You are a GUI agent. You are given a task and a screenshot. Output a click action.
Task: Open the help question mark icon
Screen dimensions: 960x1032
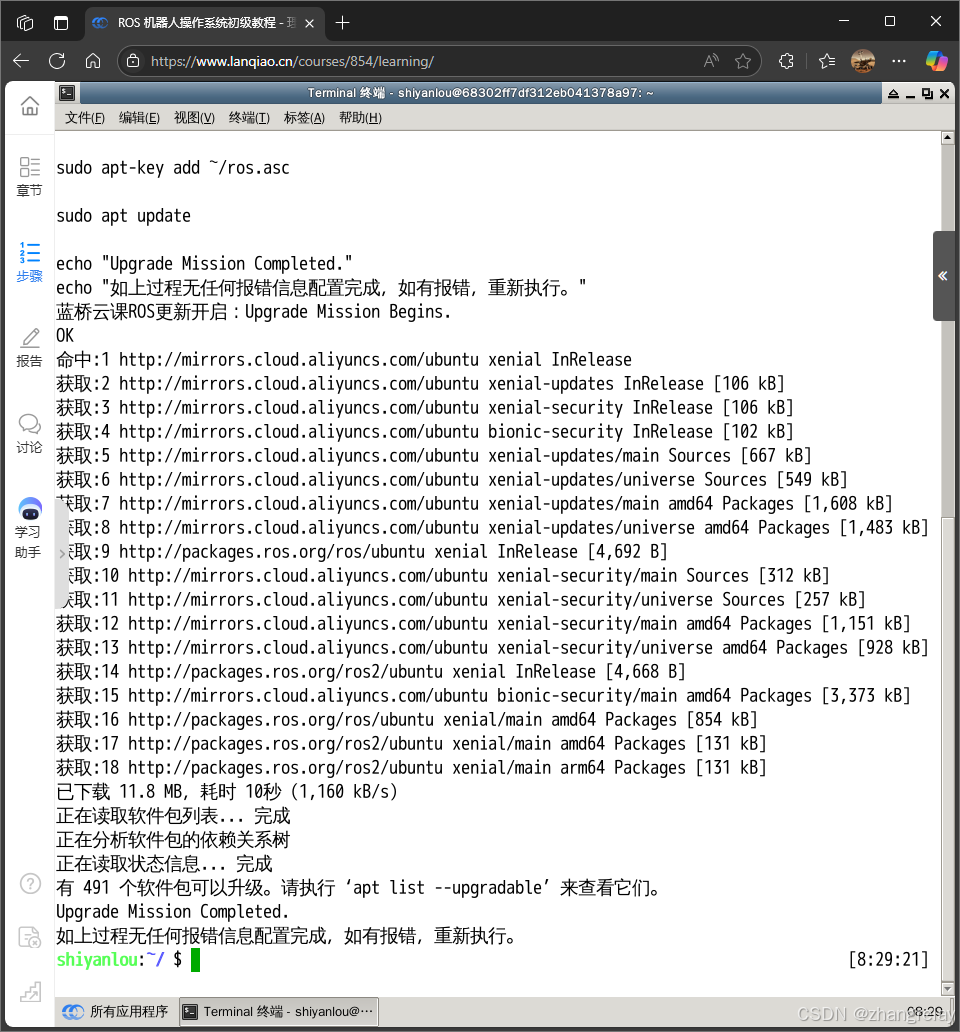coord(30,884)
